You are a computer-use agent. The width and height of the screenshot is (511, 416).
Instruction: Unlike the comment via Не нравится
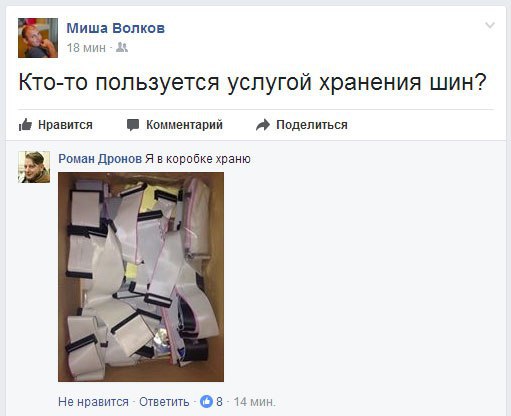click(93, 402)
